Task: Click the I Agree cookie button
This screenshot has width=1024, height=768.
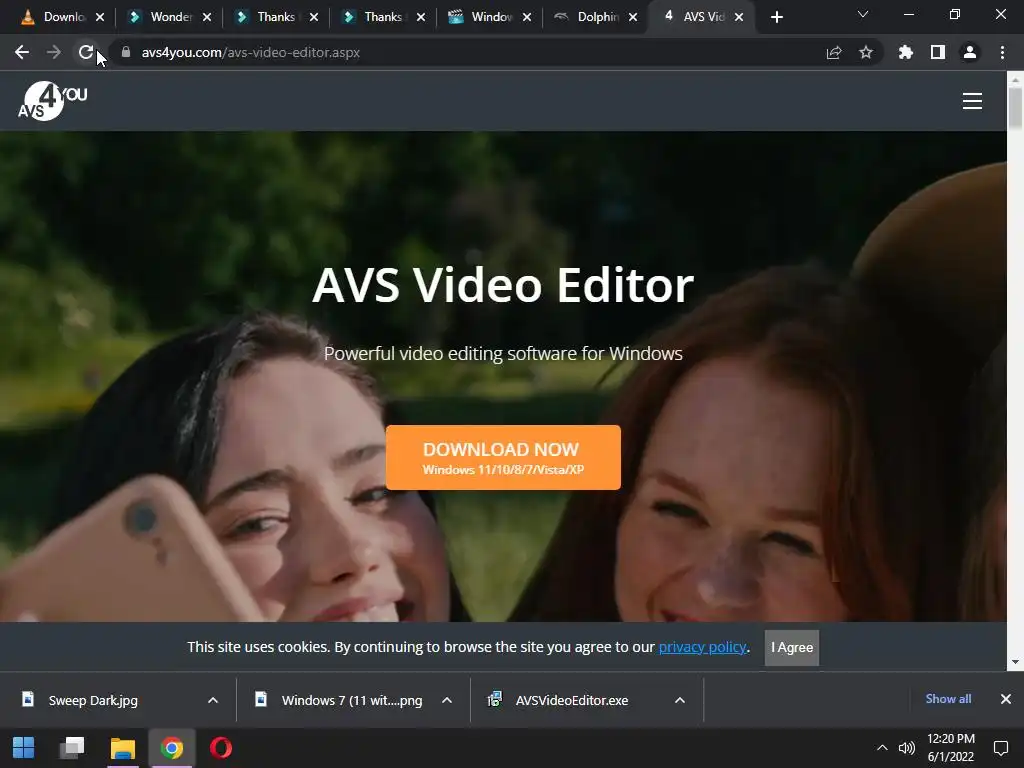Action: (x=792, y=647)
